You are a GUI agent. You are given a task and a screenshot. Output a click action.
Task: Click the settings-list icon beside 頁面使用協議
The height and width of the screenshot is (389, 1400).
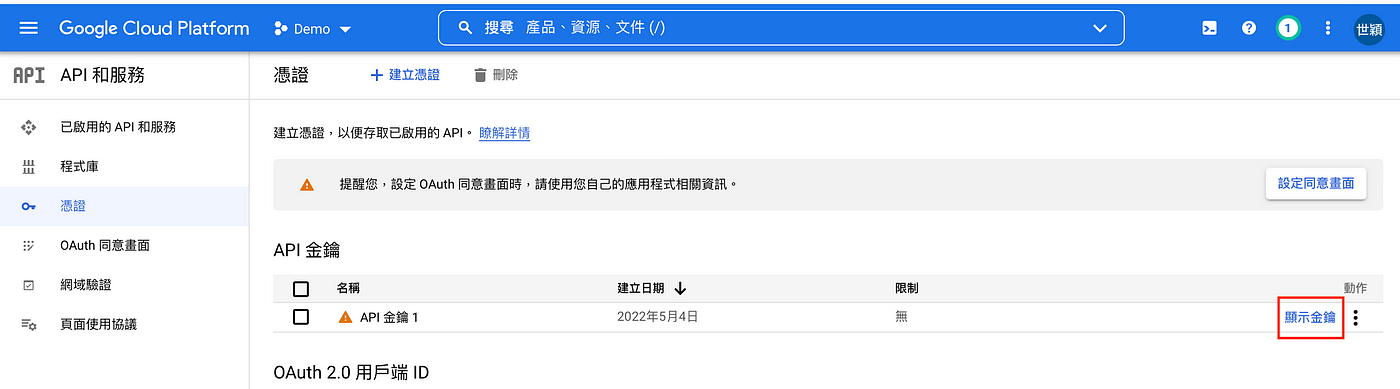click(29, 324)
